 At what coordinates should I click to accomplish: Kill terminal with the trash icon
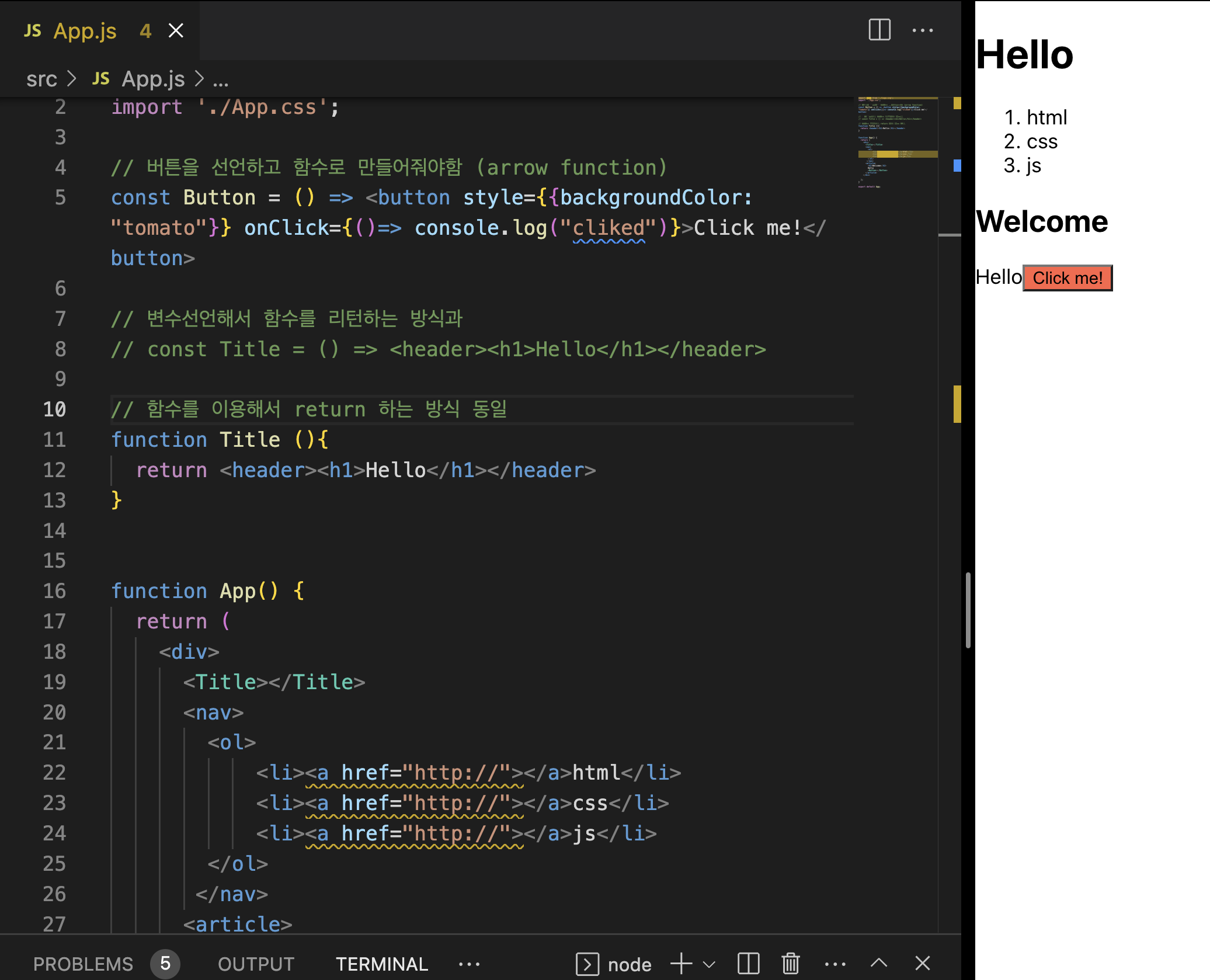pyautogui.click(x=791, y=964)
